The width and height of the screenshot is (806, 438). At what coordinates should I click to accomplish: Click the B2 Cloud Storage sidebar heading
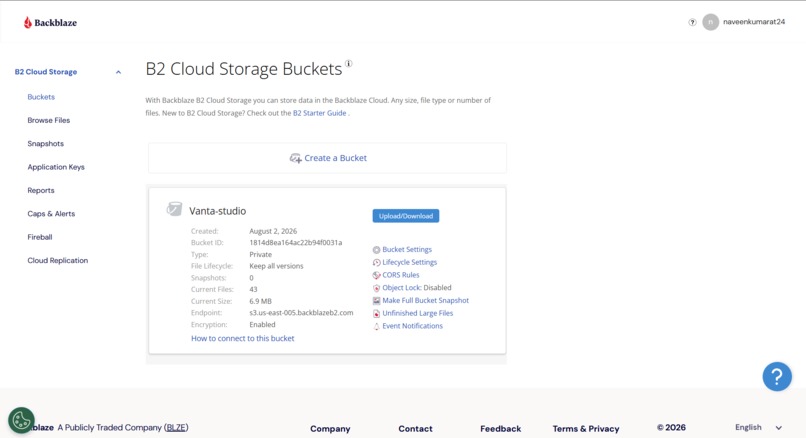(46, 72)
